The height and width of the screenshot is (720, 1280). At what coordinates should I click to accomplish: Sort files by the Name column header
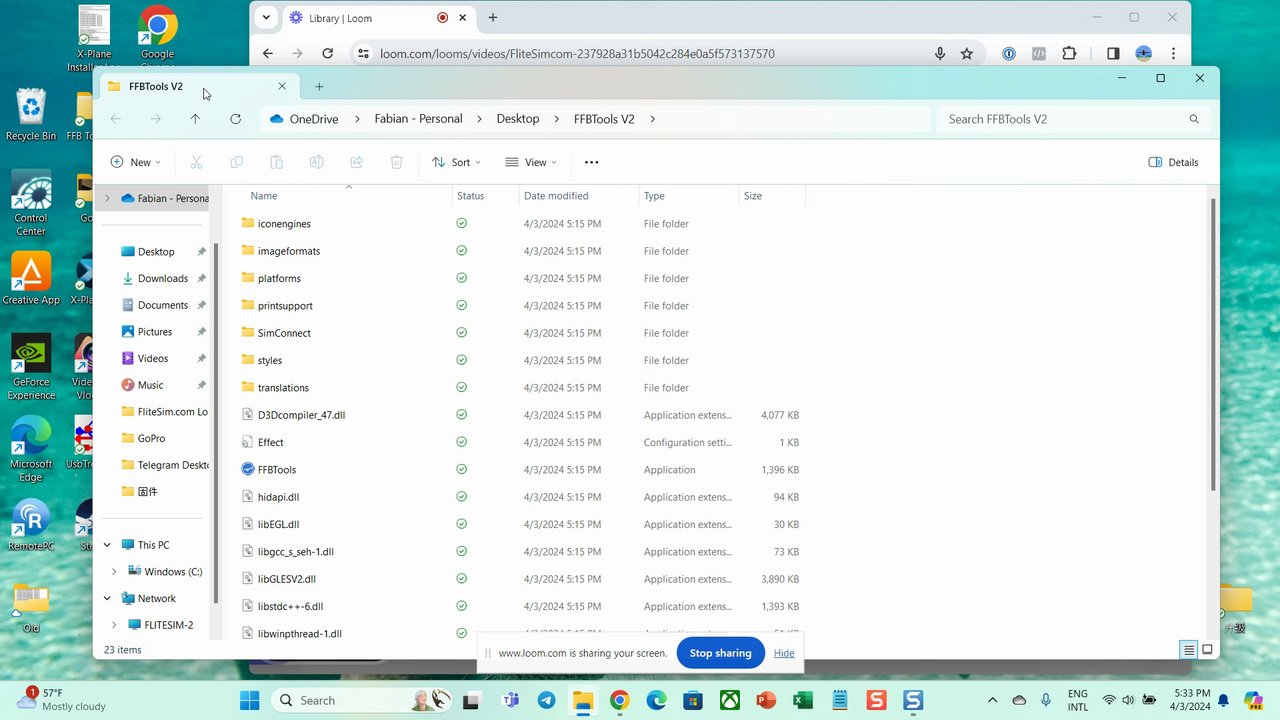tap(264, 196)
